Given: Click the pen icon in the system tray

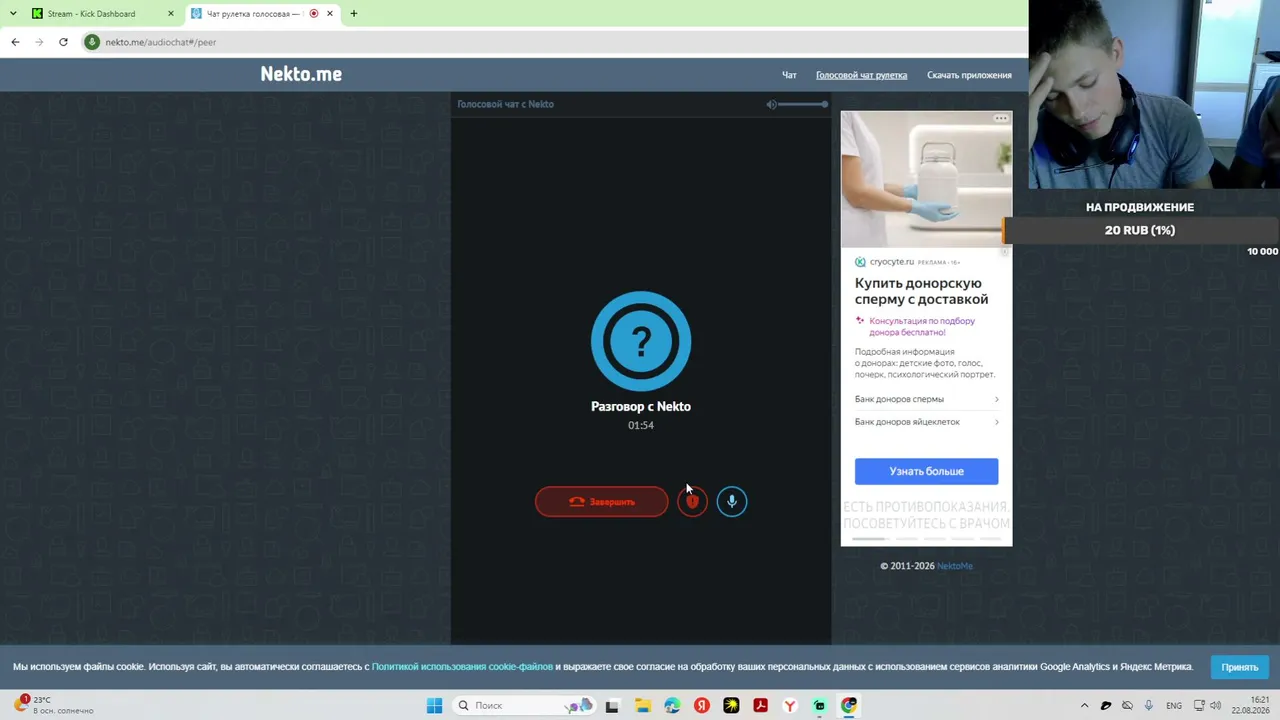Looking at the screenshot, I should 1106,706.
